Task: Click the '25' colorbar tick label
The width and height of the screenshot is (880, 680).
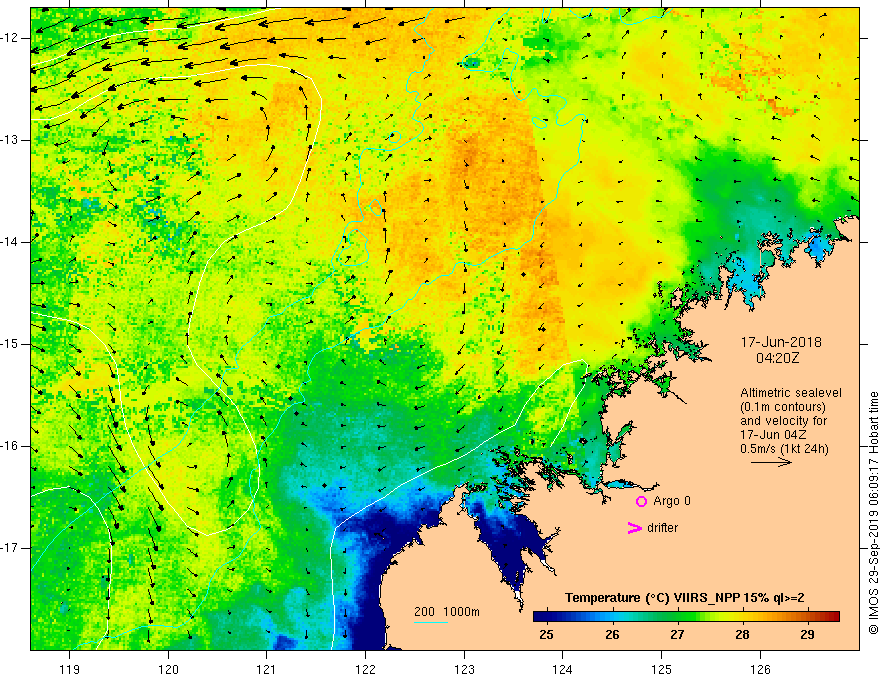Action: (x=546, y=635)
